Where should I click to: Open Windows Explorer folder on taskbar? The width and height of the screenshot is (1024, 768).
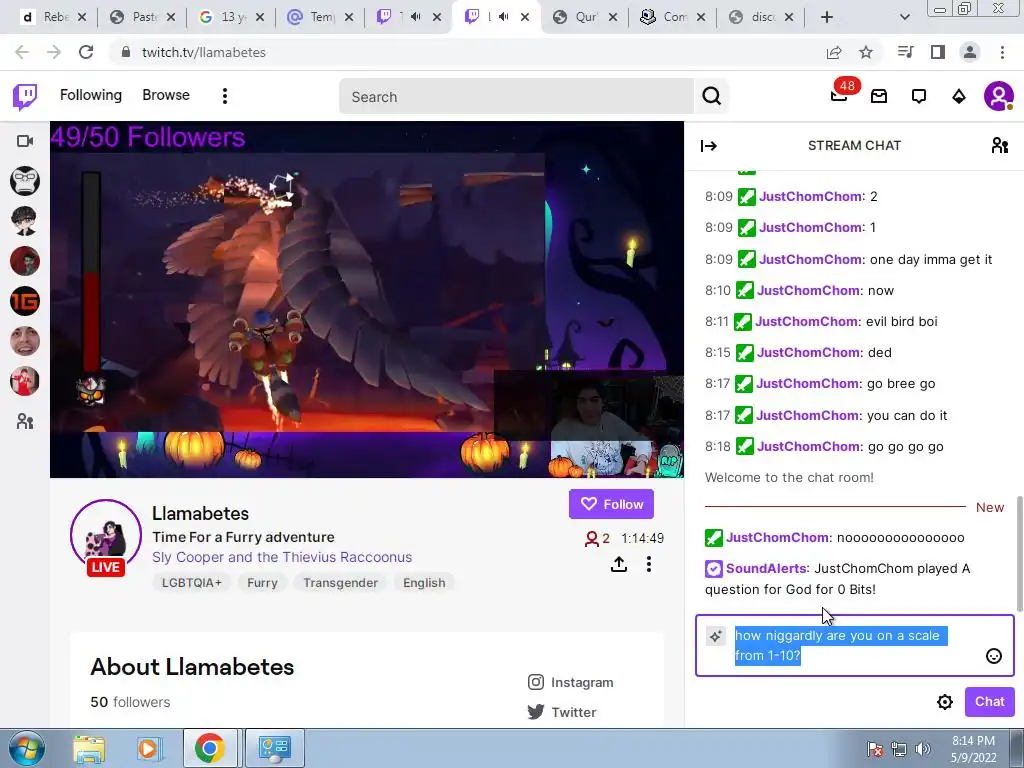[89, 749]
